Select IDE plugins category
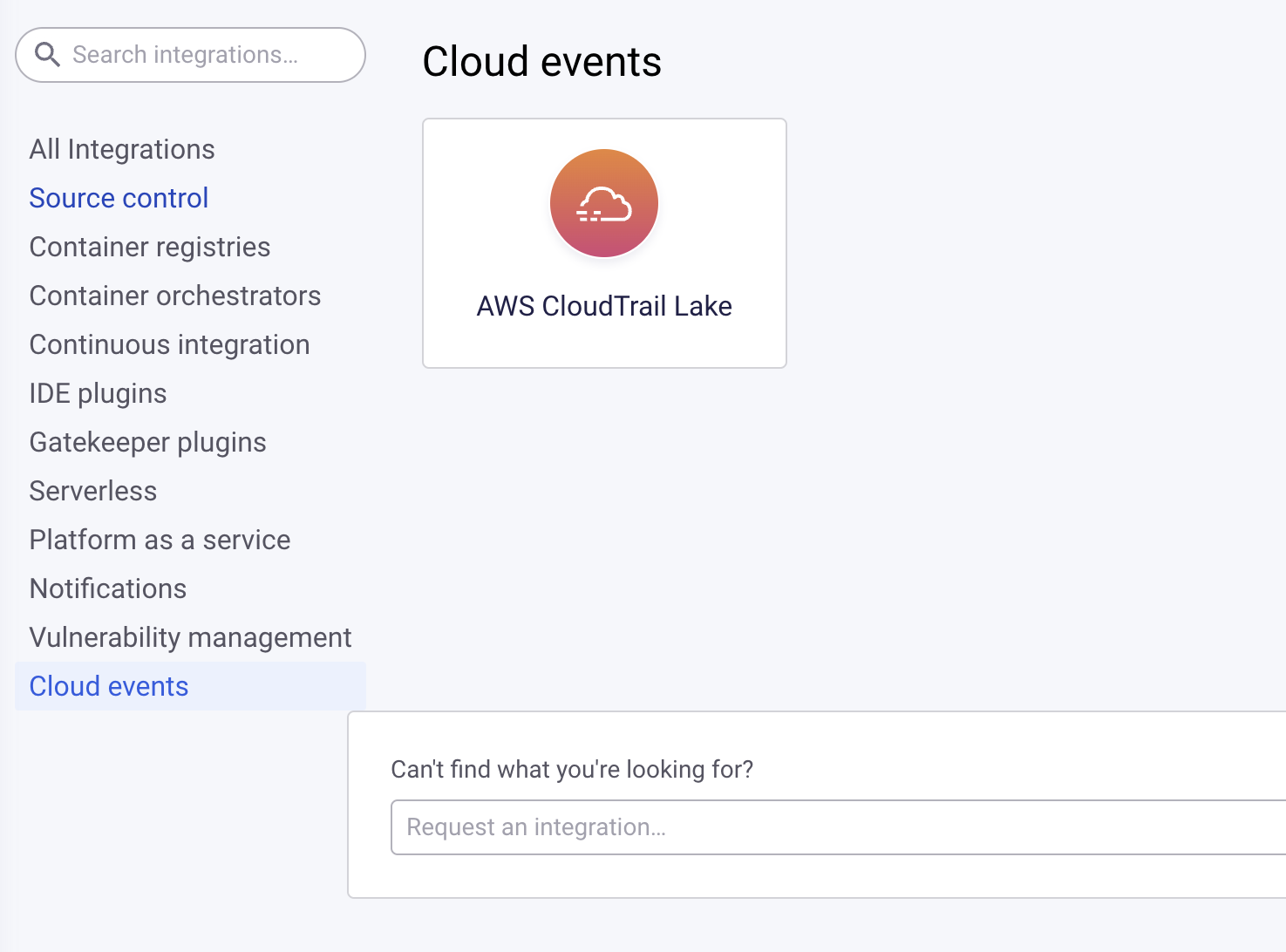This screenshot has width=1286, height=952. coord(98,393)
